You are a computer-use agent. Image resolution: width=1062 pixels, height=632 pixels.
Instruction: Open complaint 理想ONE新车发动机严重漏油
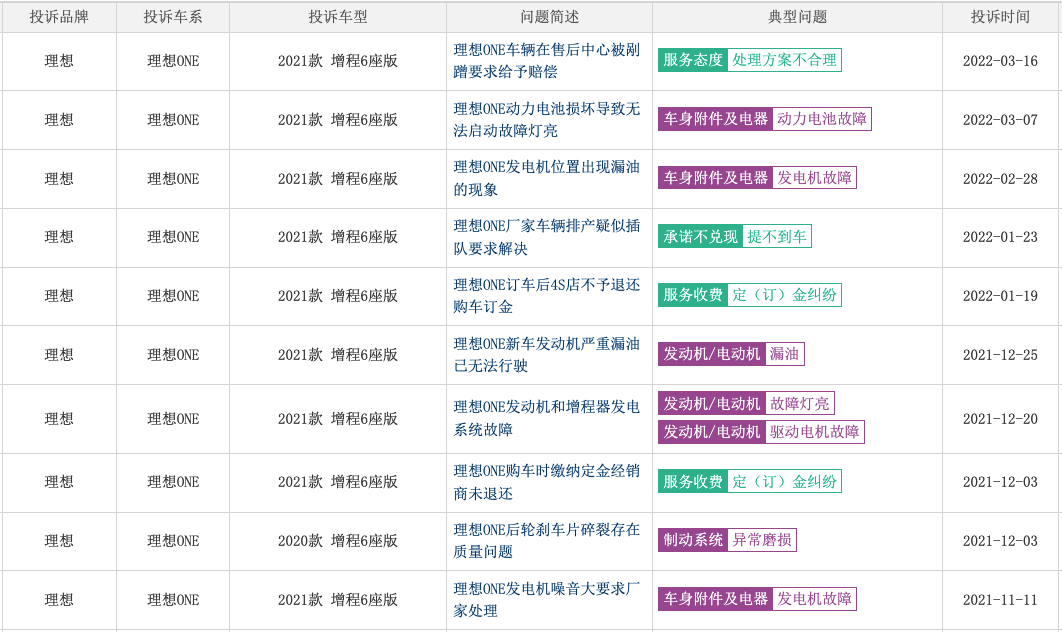[x=547, y=354]
